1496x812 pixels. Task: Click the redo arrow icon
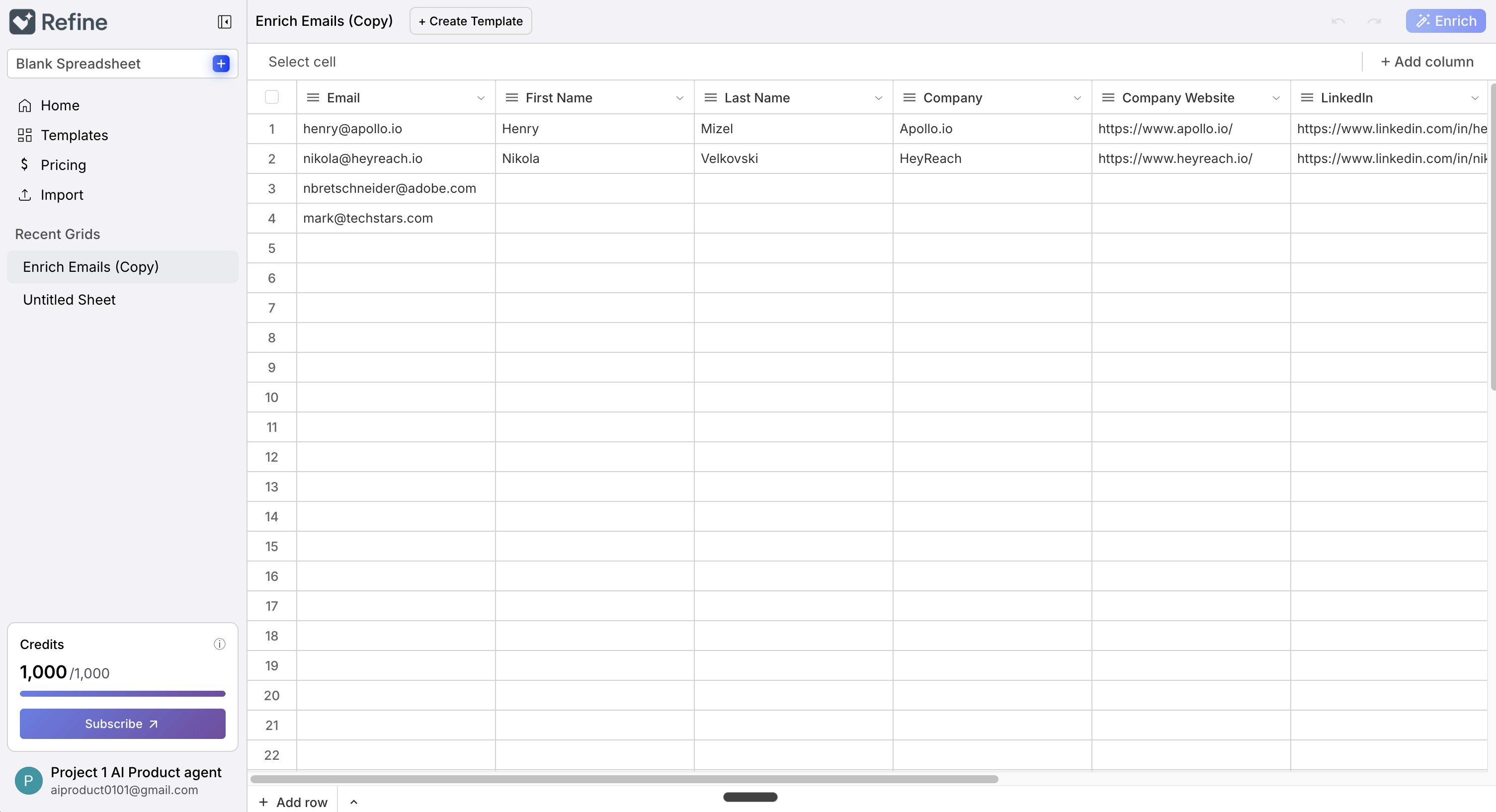click(x=1374, y=21)
